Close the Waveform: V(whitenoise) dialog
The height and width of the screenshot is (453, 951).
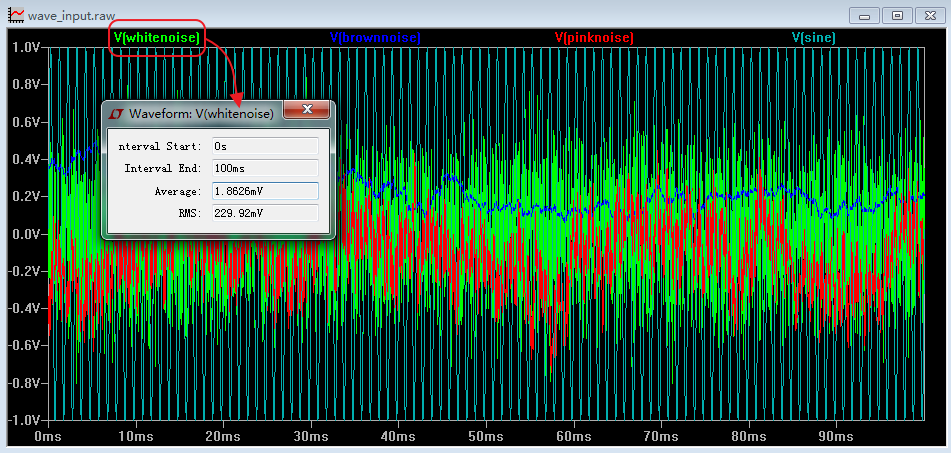point(307,110)
